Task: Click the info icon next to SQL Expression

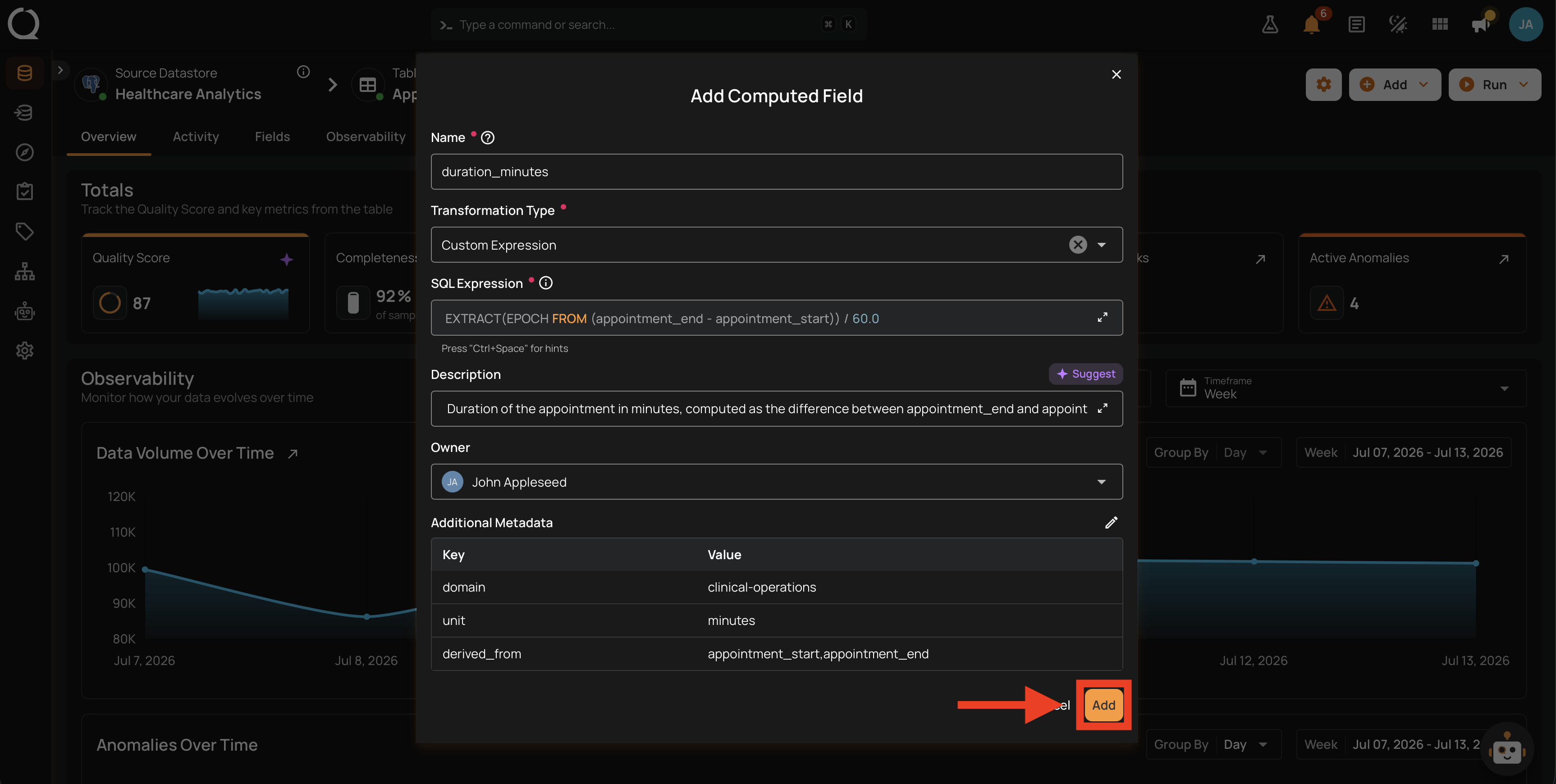Action: (545, 283)
